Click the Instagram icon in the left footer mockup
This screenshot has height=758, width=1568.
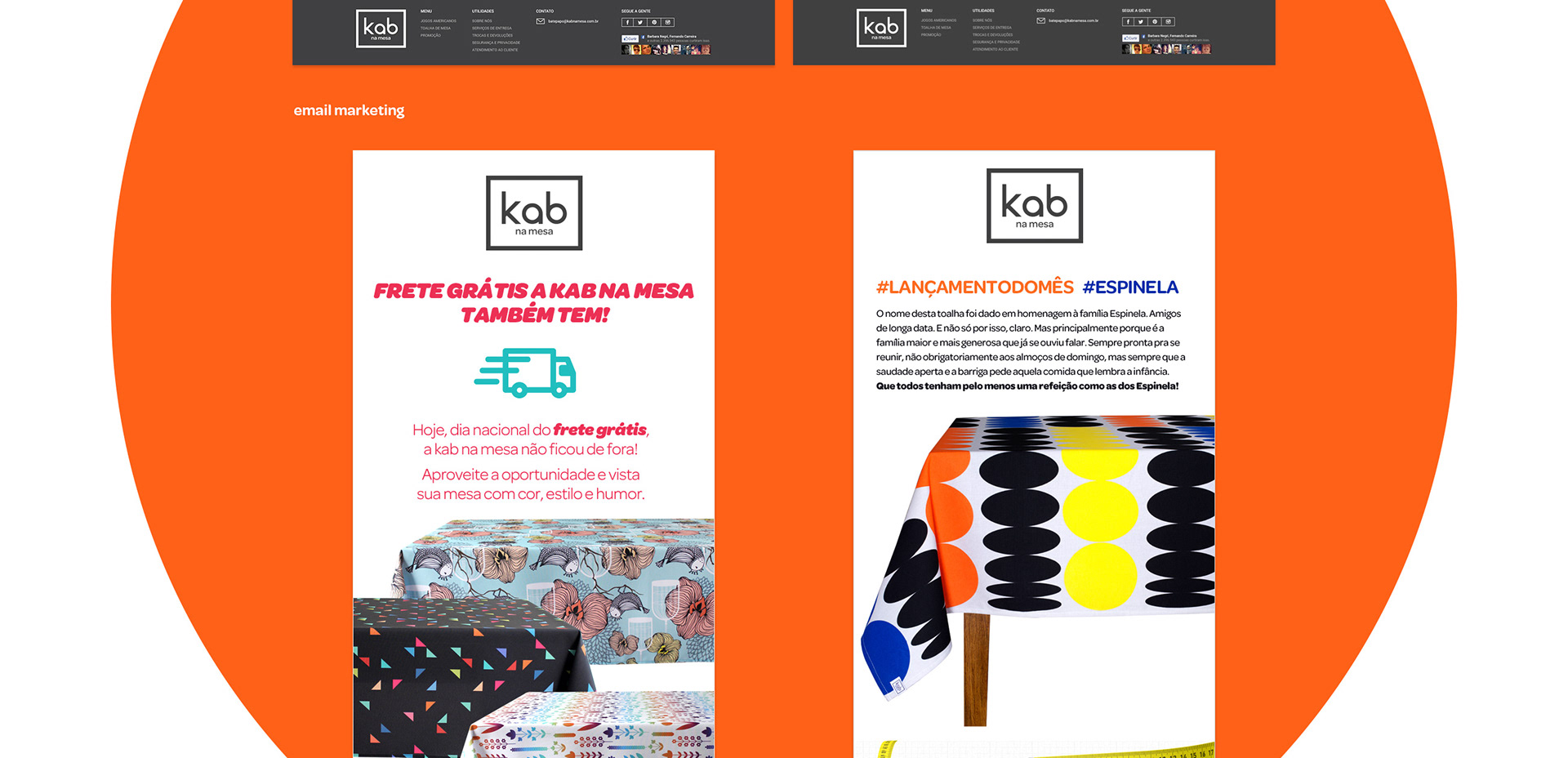(x=668, y=22)
